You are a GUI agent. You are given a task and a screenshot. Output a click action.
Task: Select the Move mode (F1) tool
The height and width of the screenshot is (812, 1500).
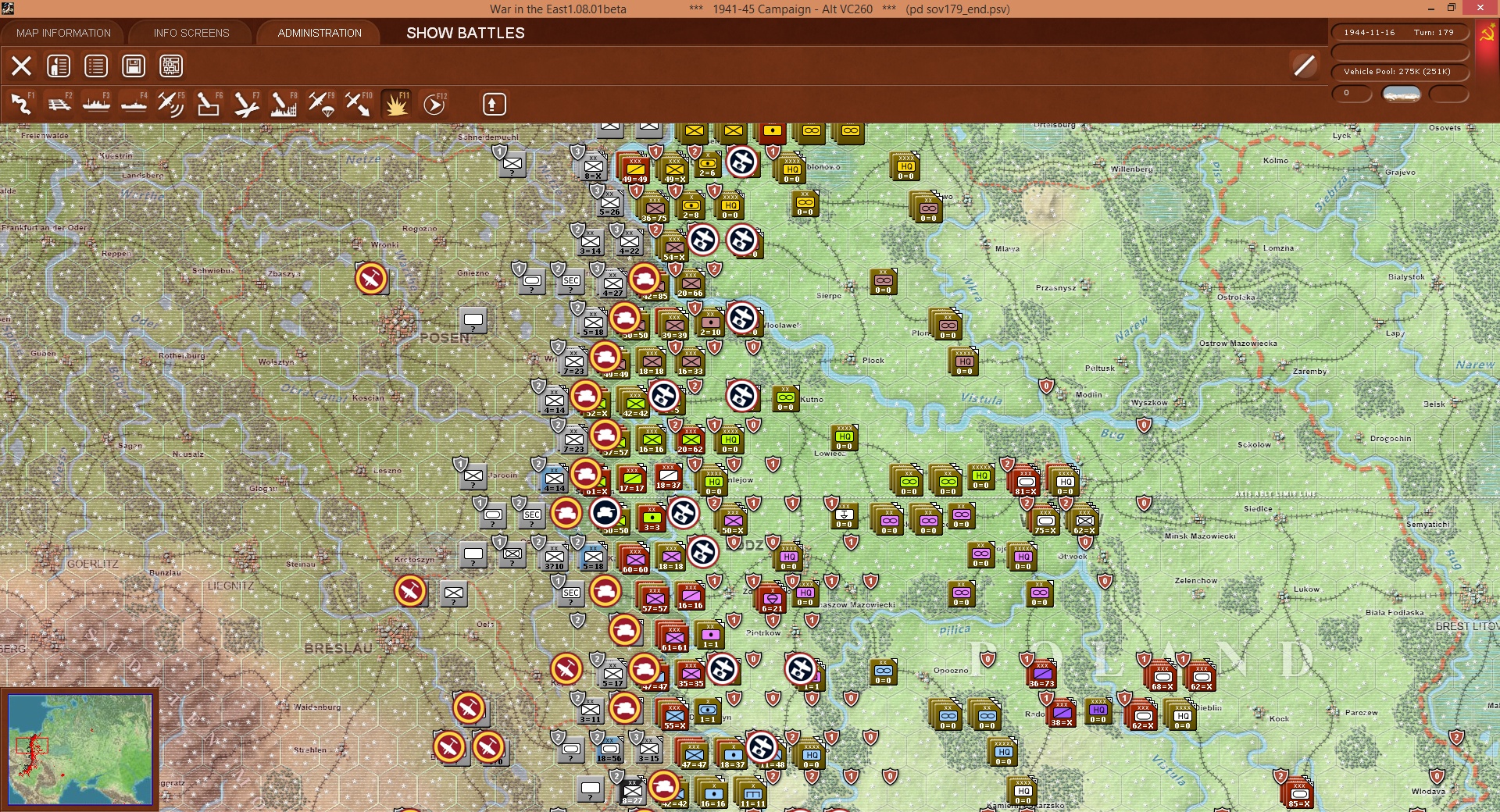[x=21, y=104]
